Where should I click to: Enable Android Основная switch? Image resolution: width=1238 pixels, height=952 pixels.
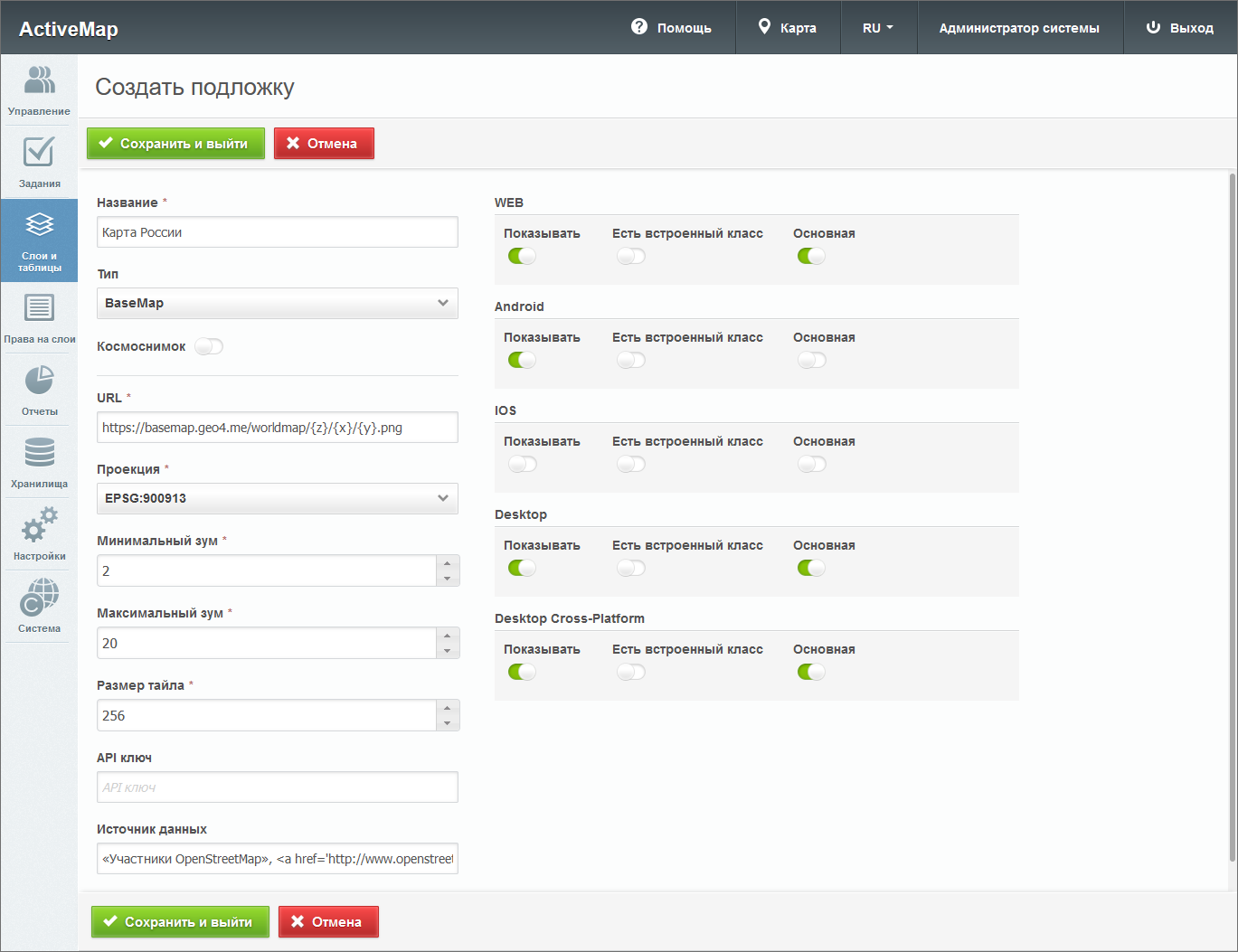tap(812, 360)
